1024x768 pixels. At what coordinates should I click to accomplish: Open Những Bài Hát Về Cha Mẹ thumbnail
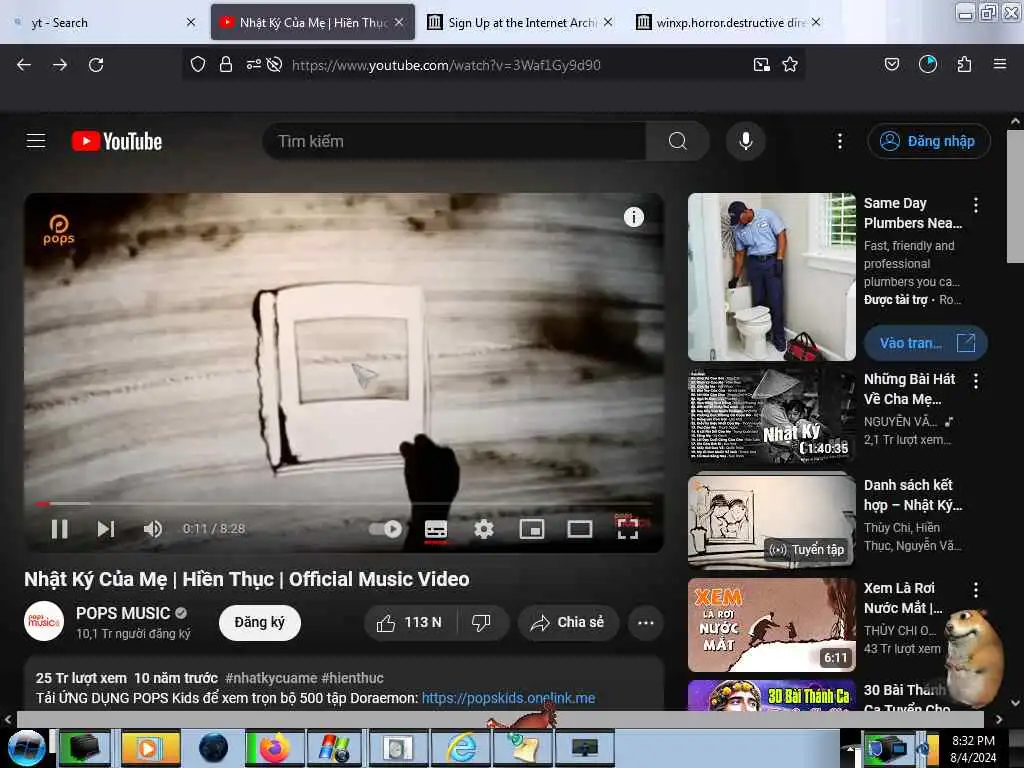[x=772, y=416]
